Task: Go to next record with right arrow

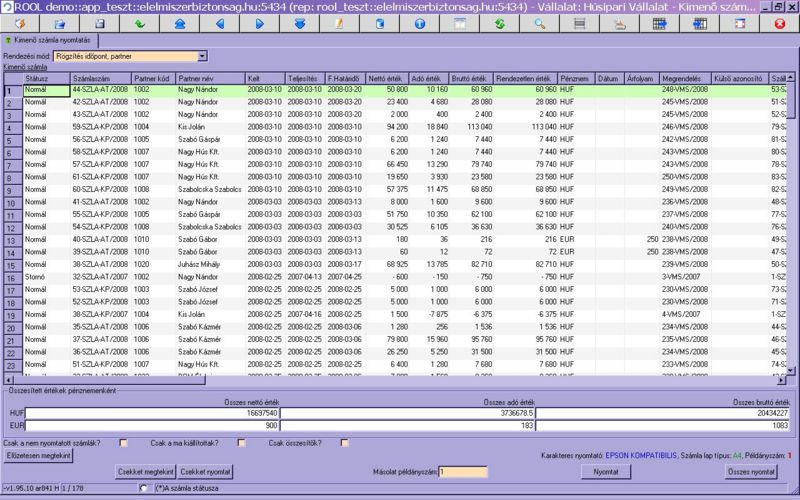Action: tap(259, 23)
